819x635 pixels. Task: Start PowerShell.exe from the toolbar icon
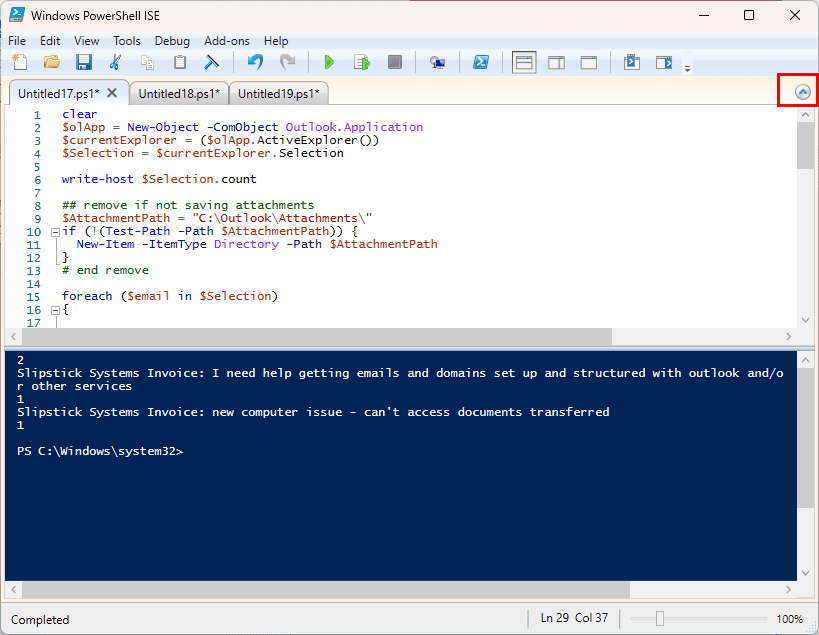click(x=481, y=63)
